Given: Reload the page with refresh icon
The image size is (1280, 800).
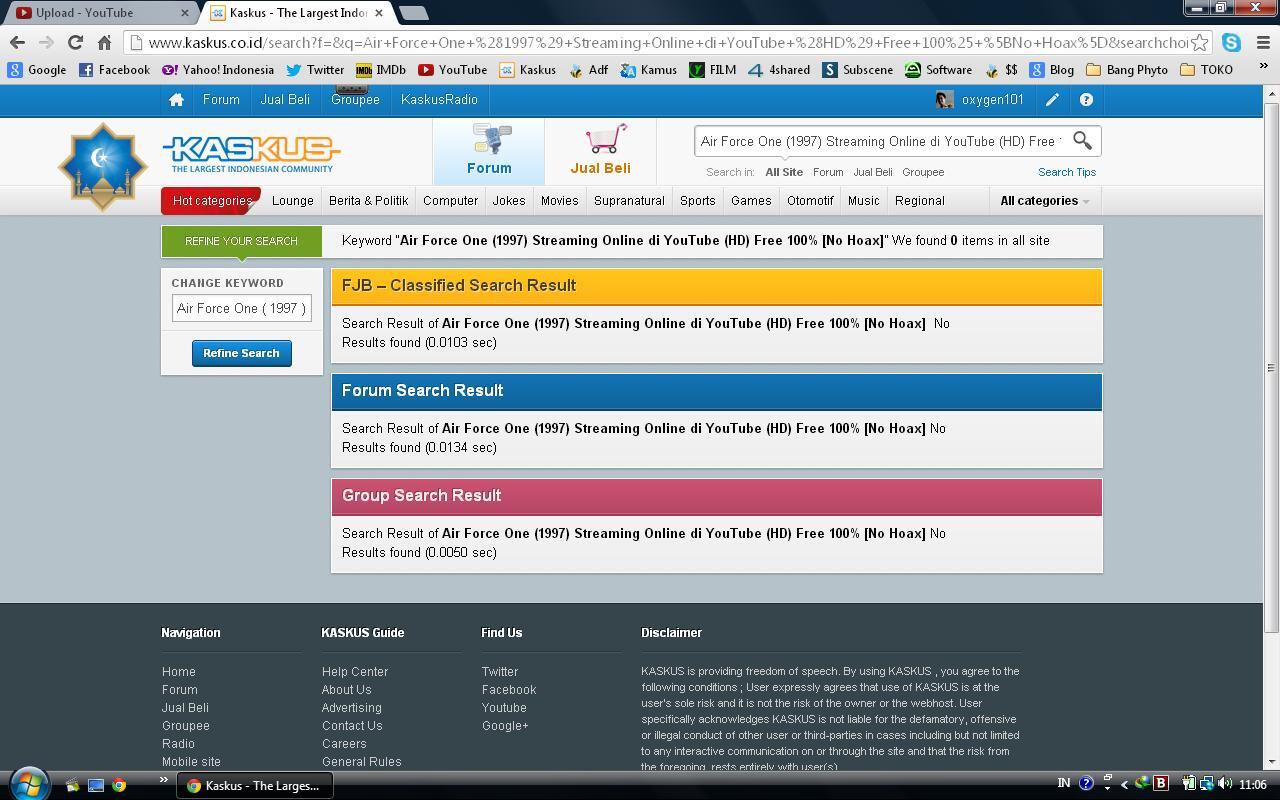Looking at the screenshot, I should 75,42.
